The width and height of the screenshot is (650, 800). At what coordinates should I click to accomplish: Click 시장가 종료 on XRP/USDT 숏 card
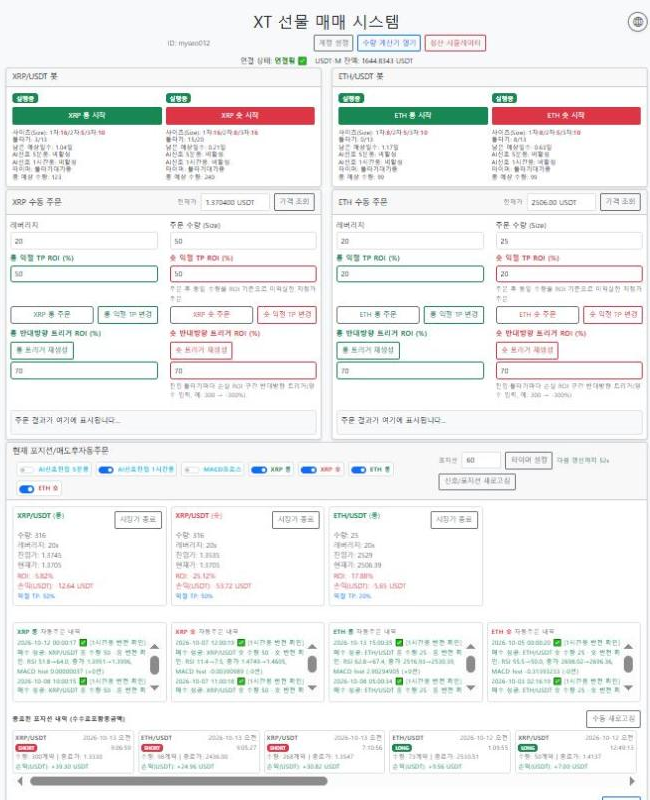click(x=296, y=520)
